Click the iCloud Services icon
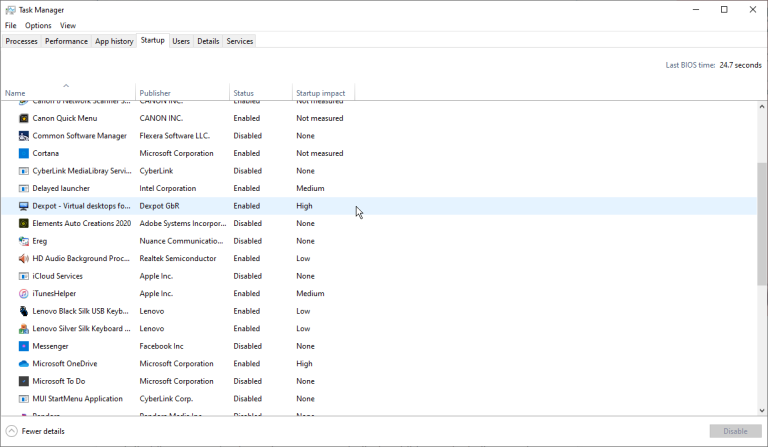768x447 pixels. (x=24, y=276)
